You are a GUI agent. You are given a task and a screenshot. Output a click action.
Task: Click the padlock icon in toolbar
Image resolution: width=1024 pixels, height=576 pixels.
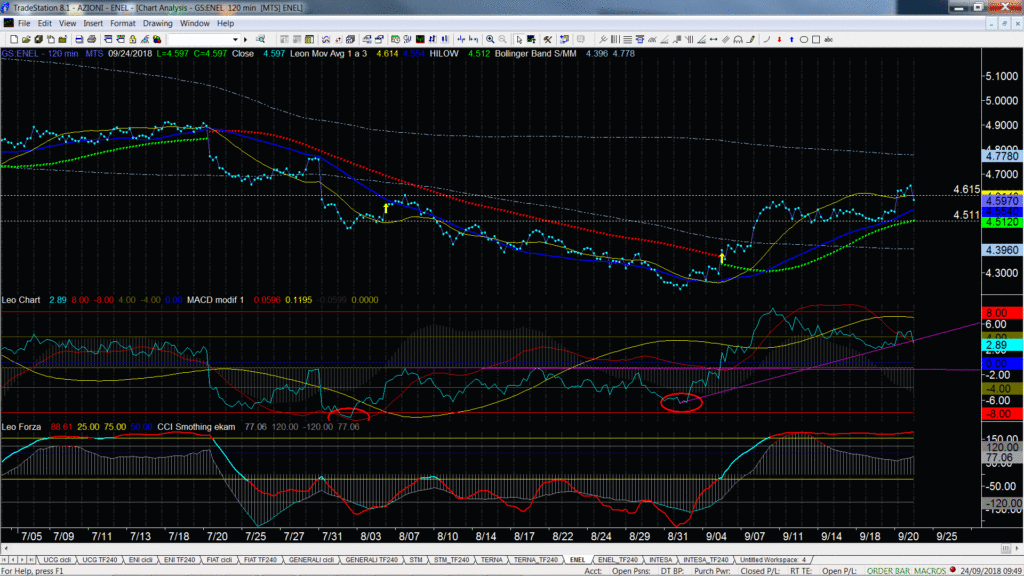tap(133, 39)
